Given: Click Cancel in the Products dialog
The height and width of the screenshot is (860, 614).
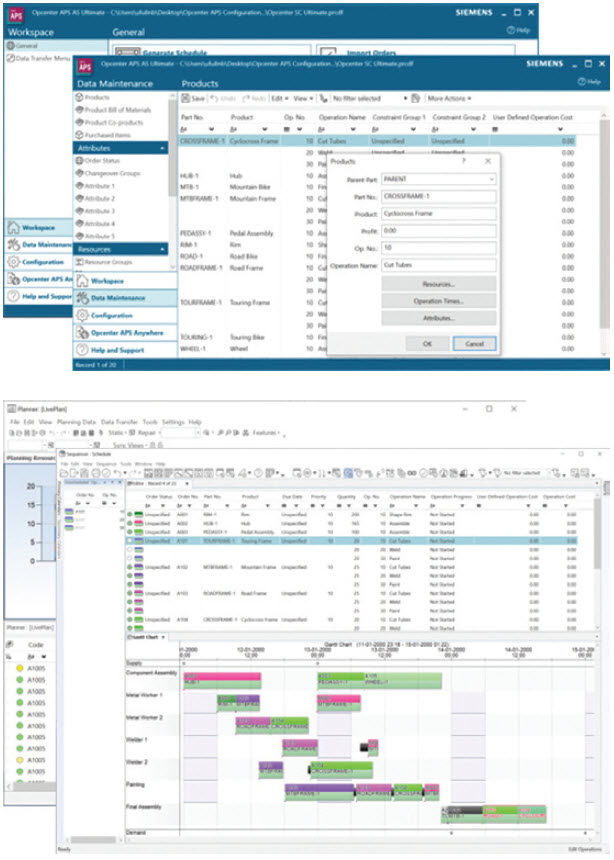Looking at the screenshot, I should [475, 344].
